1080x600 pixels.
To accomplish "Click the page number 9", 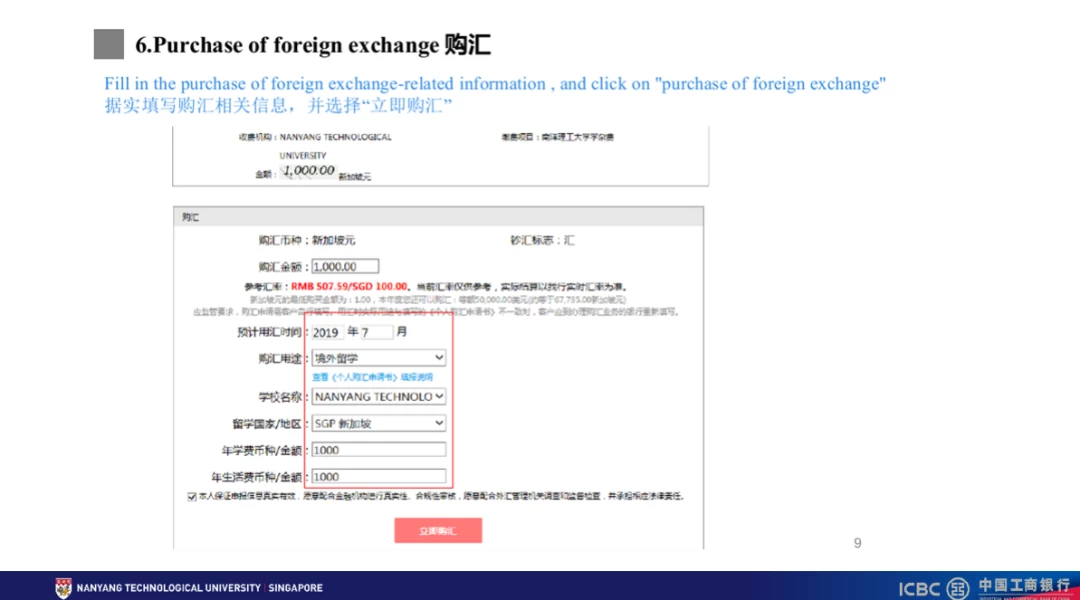I will pos(858,543).
